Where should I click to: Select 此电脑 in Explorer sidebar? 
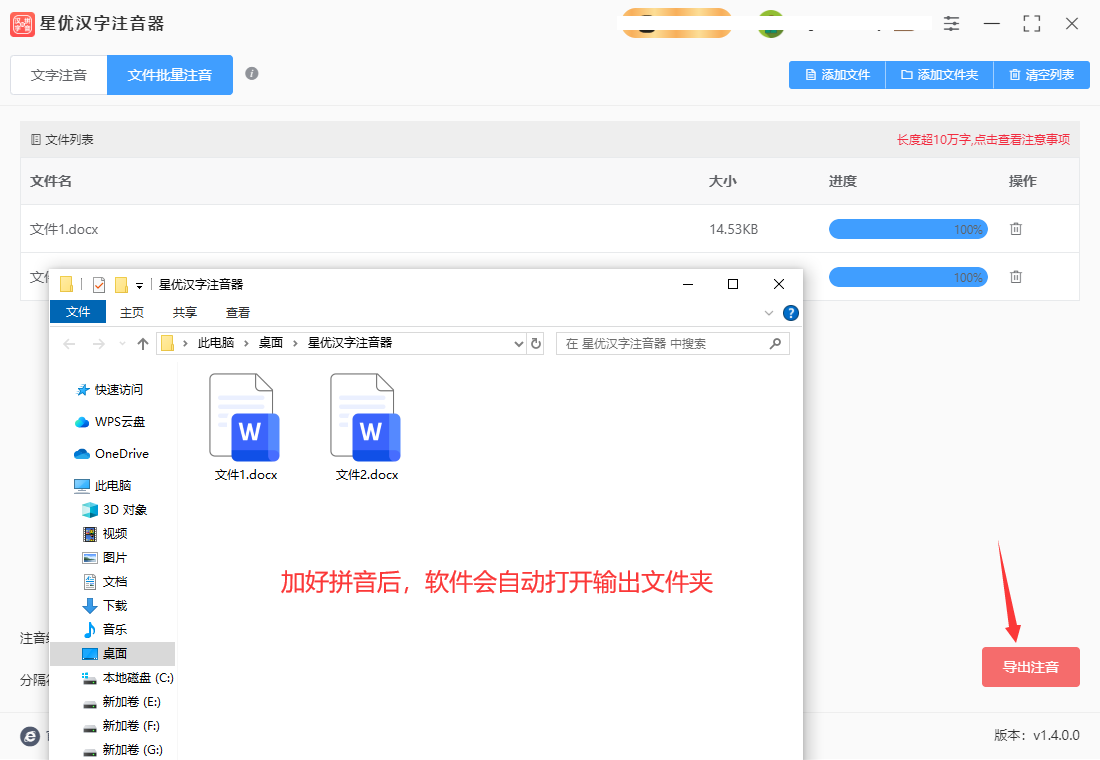tap(103, 486)
